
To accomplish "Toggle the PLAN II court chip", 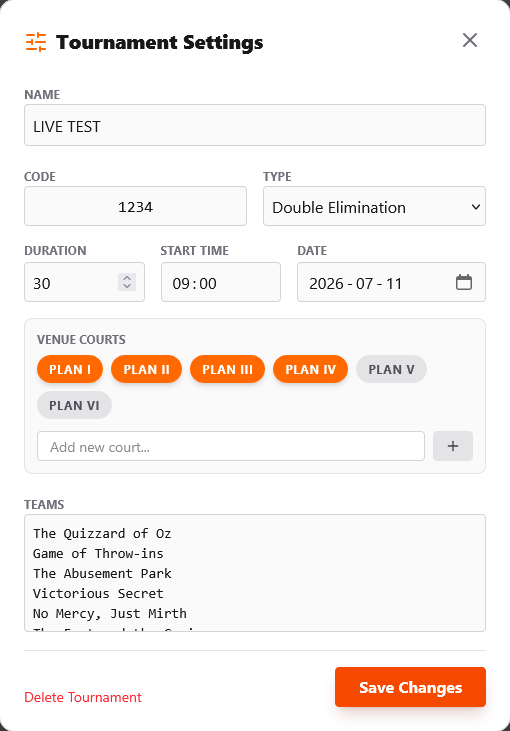I will [146, 369].
